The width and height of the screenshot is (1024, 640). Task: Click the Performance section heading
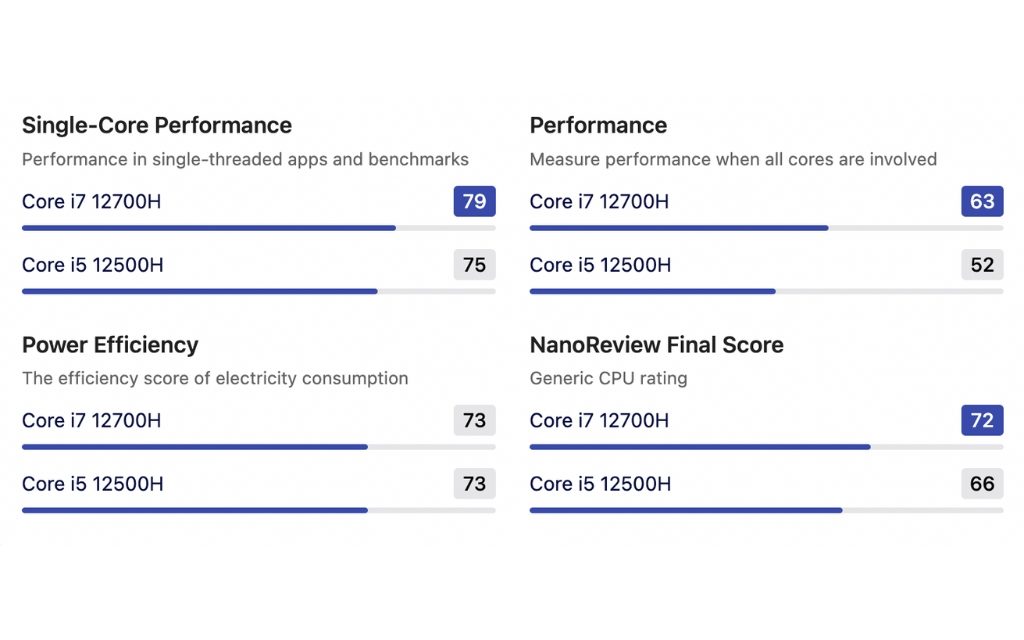(x=598, y=125)
